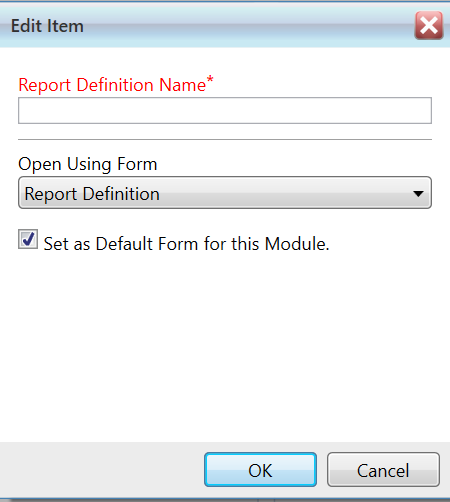Click the OK button
Screen dimensions: 450x502
click(x=260, y=470)
